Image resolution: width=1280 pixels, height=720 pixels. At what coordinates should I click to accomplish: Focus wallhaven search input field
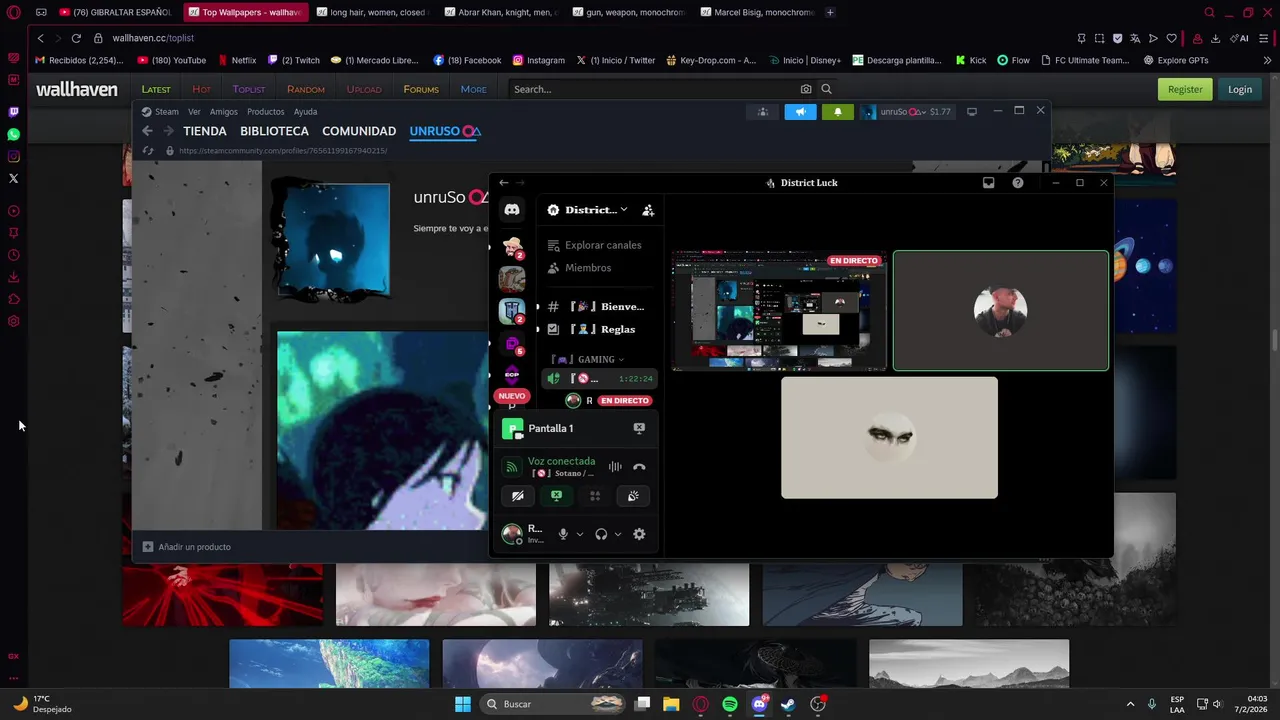(x=655, y=89)
